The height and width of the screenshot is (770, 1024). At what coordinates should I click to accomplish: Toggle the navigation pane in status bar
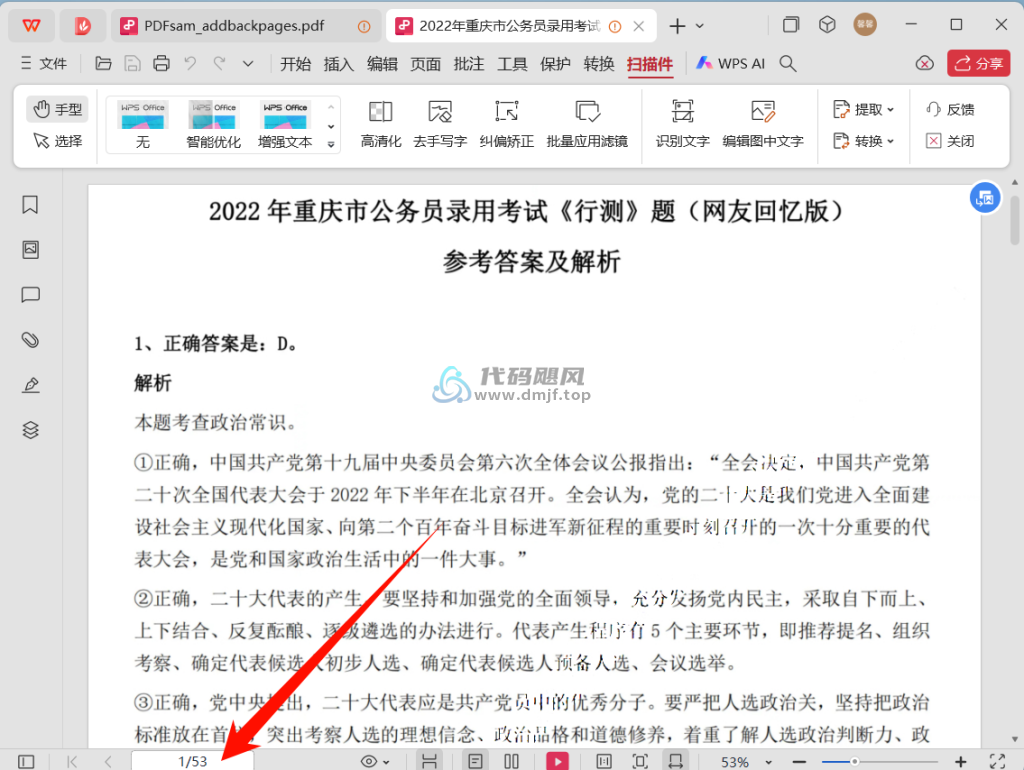click(x=26, y=762)
